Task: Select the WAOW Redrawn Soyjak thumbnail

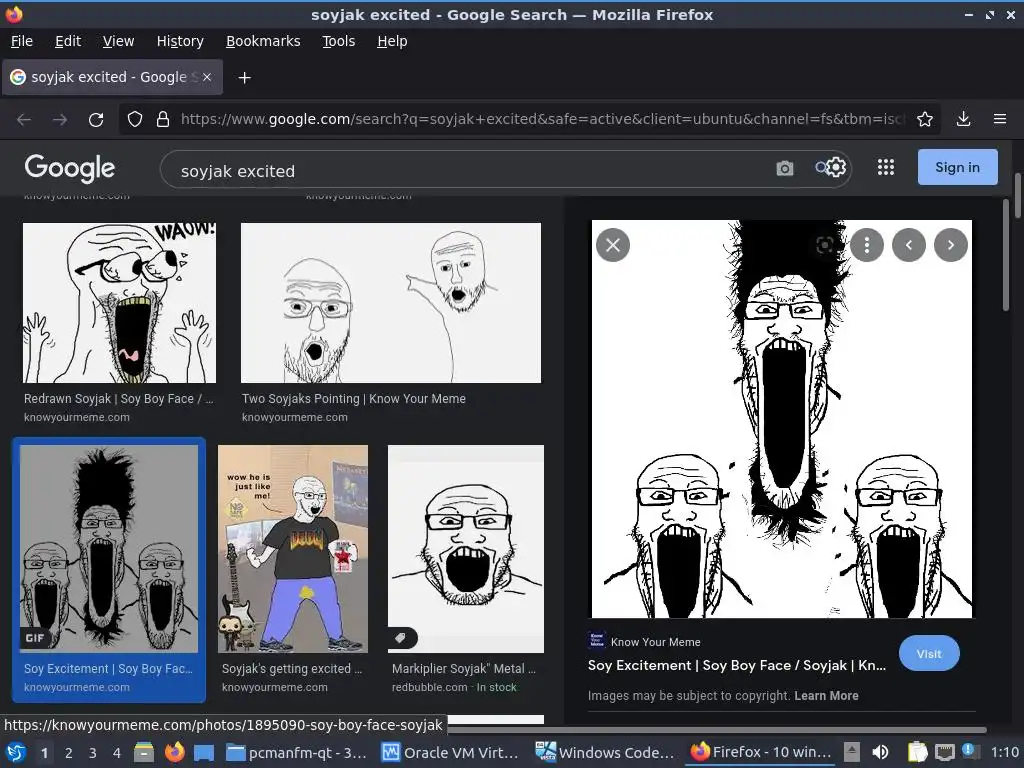Action: tap(120, 303)
